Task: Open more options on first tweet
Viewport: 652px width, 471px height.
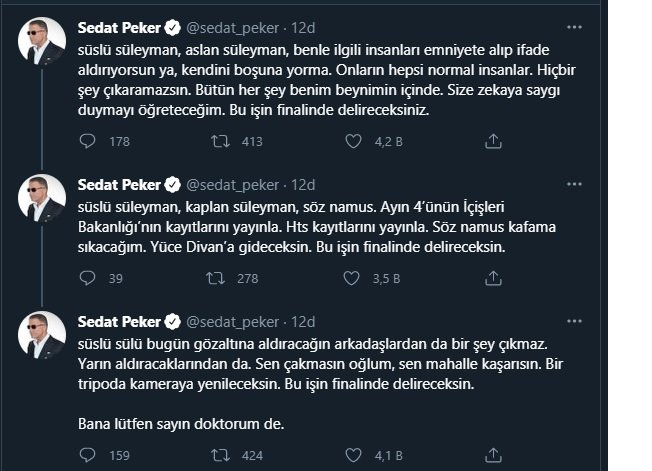Action: [574, 27]
